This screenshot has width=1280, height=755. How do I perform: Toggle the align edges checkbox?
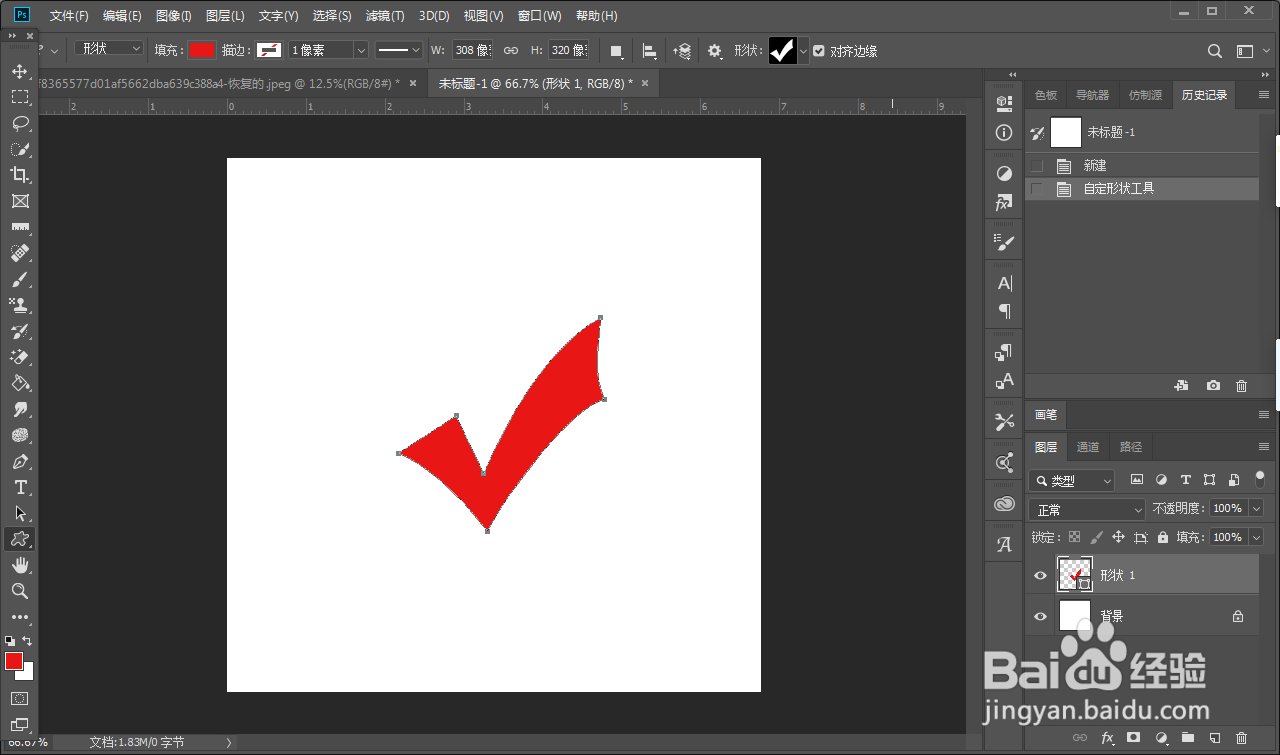point(819,51)
